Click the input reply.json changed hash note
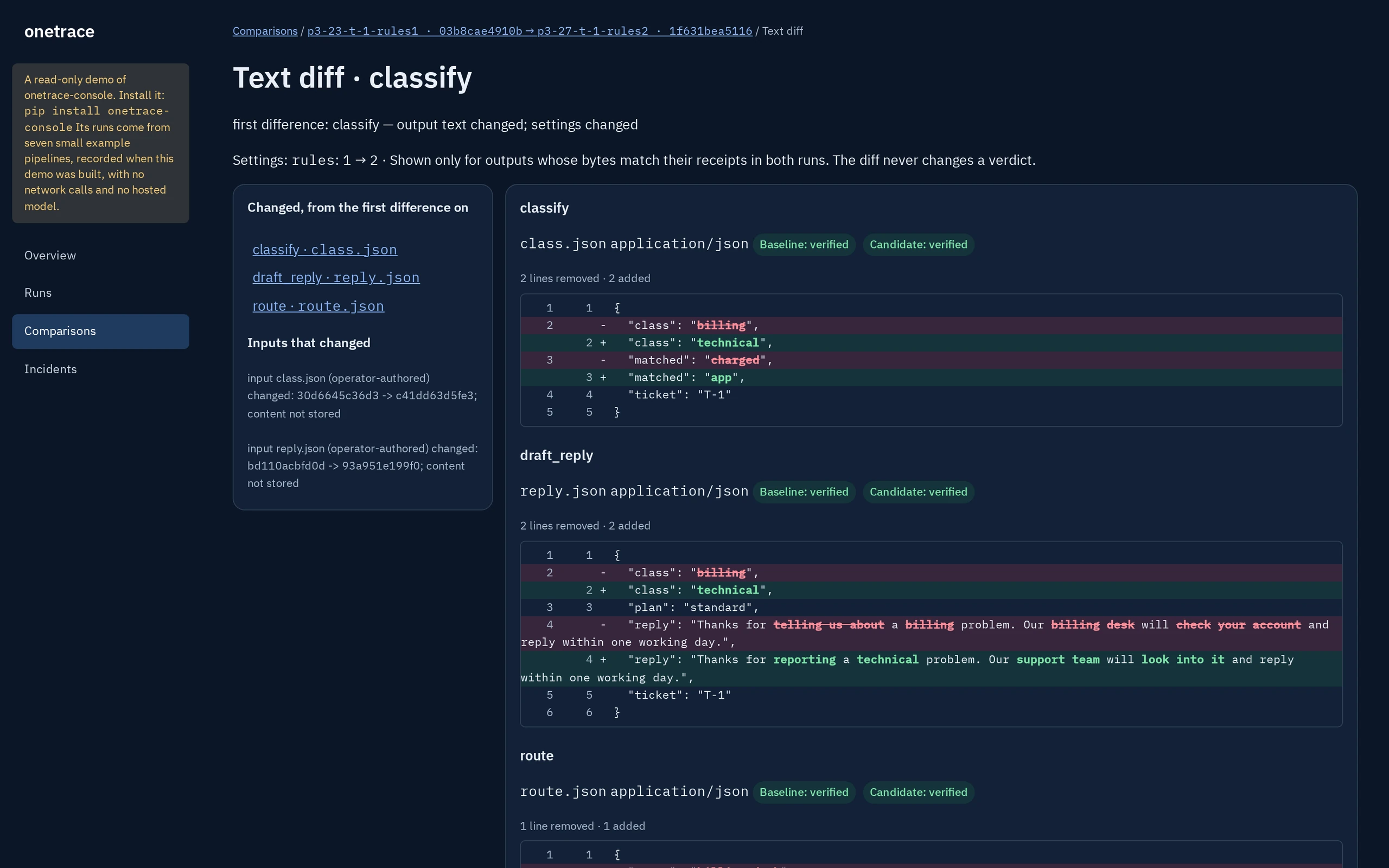The width and height of the screenshot is (1389, 868). 363,465
